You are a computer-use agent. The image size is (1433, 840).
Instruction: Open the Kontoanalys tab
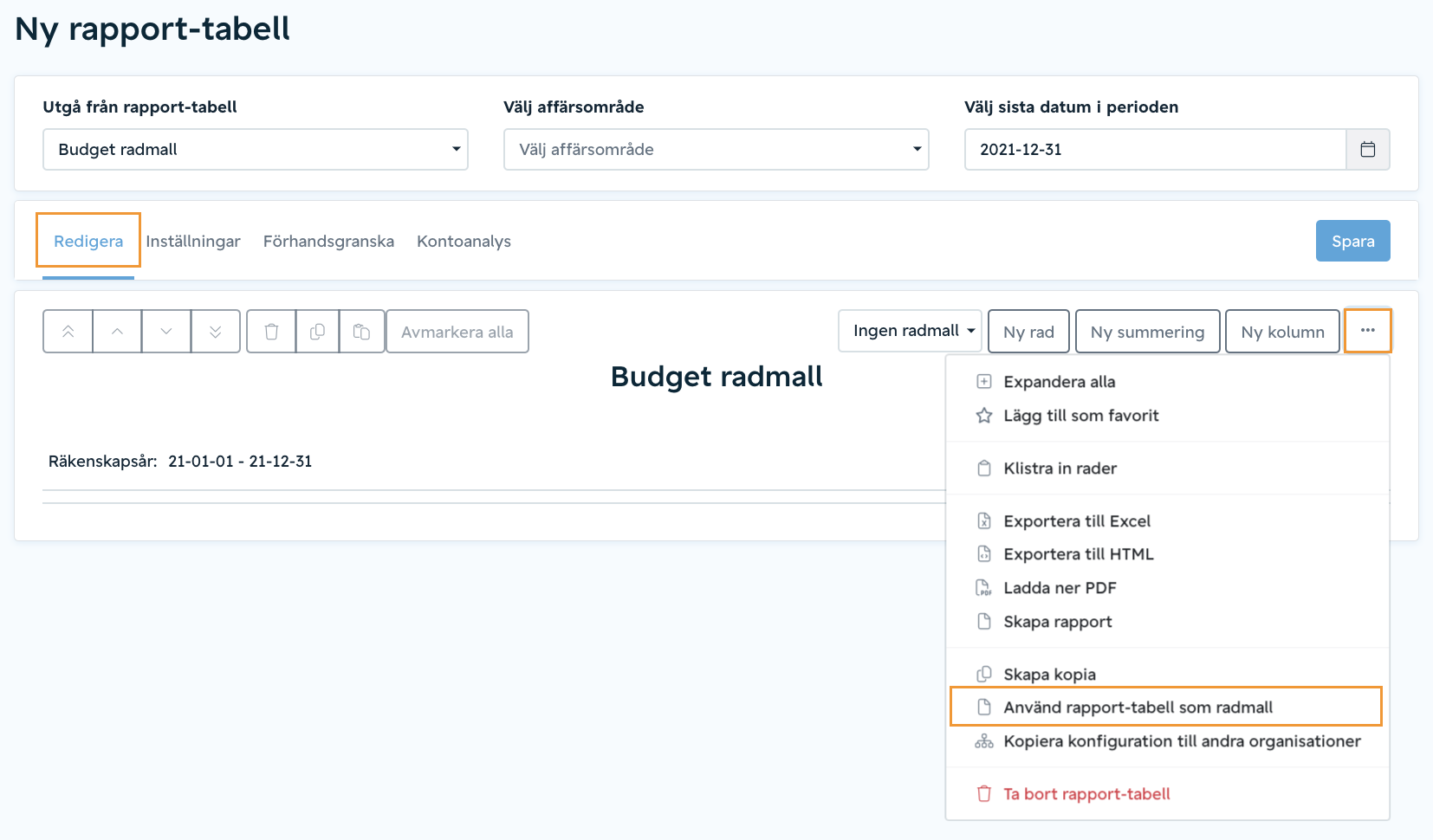point(464,241)
